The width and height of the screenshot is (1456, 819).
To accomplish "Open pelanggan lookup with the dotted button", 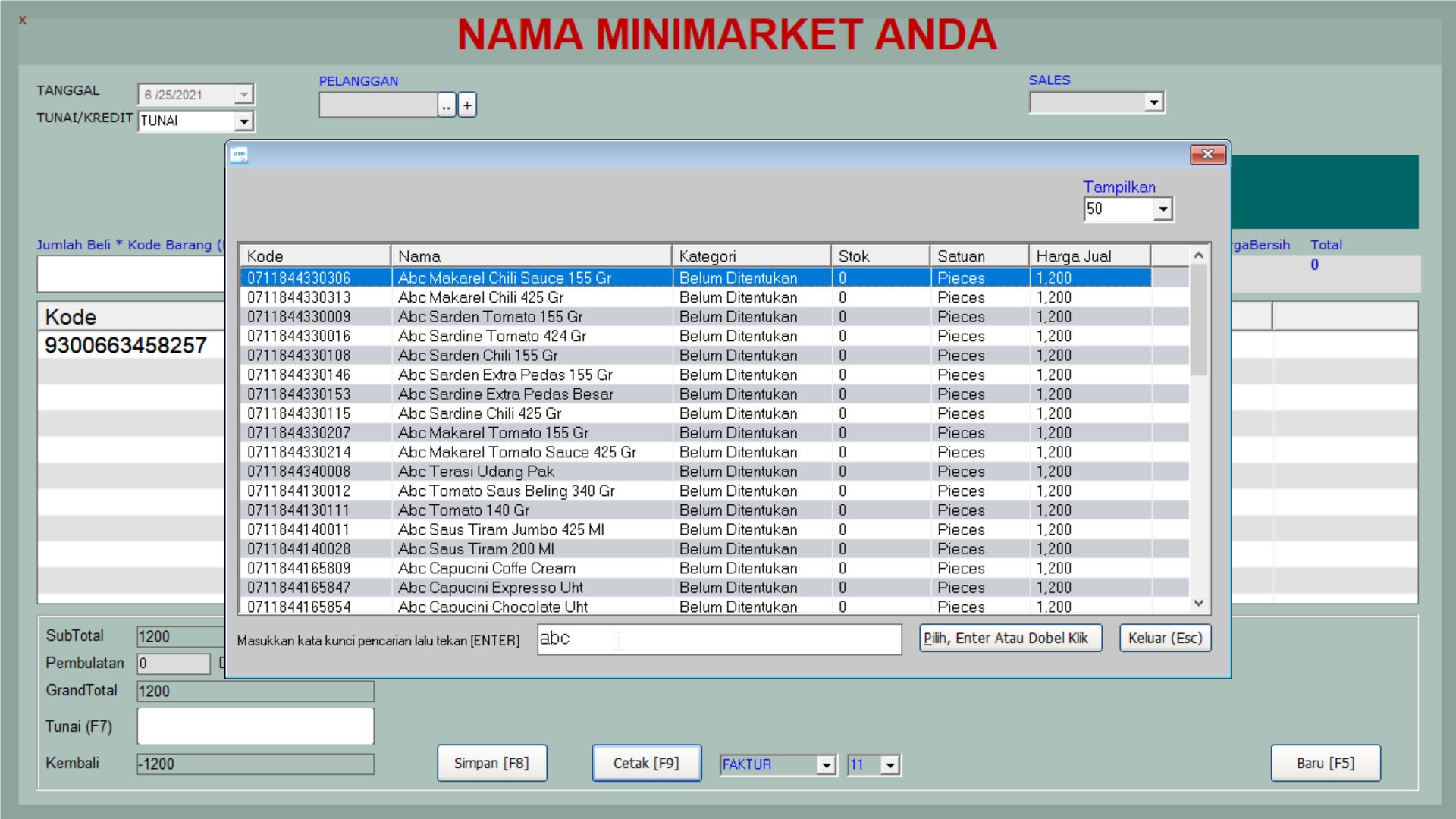I will tap(447, 105).
